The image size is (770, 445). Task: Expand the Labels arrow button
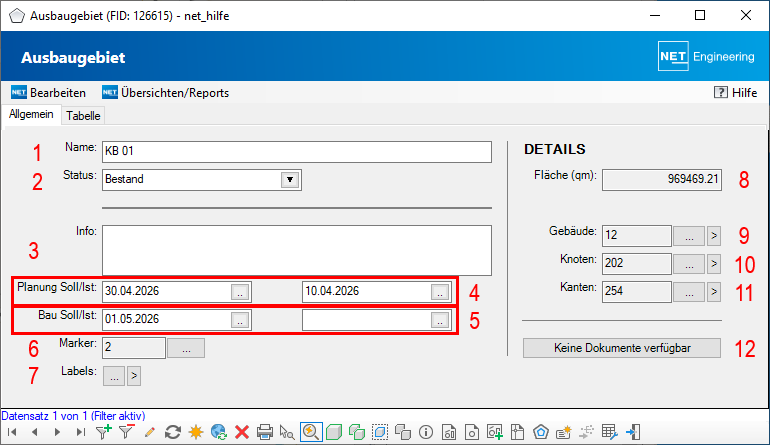[x=135, y=376]
